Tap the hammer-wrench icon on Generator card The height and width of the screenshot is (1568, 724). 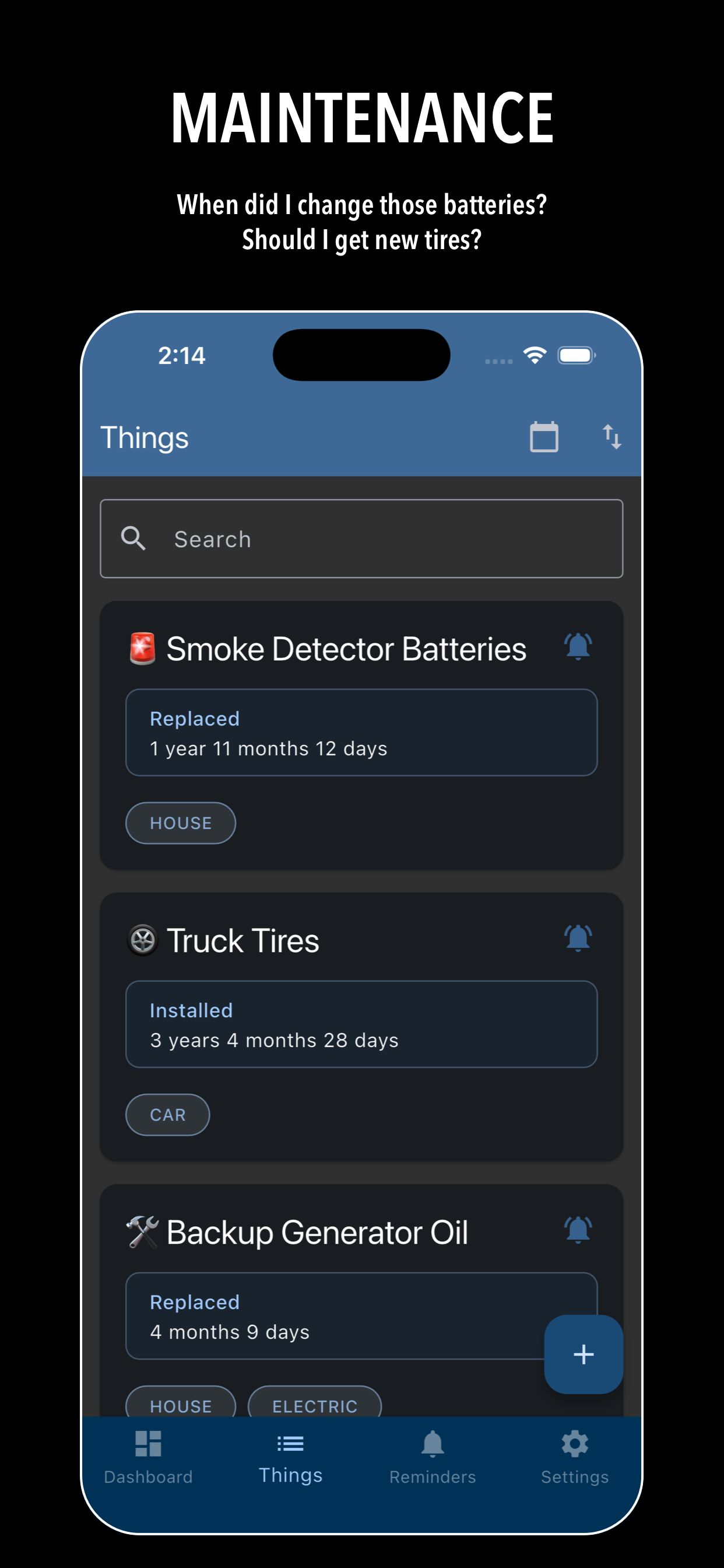click(142, 1232)
